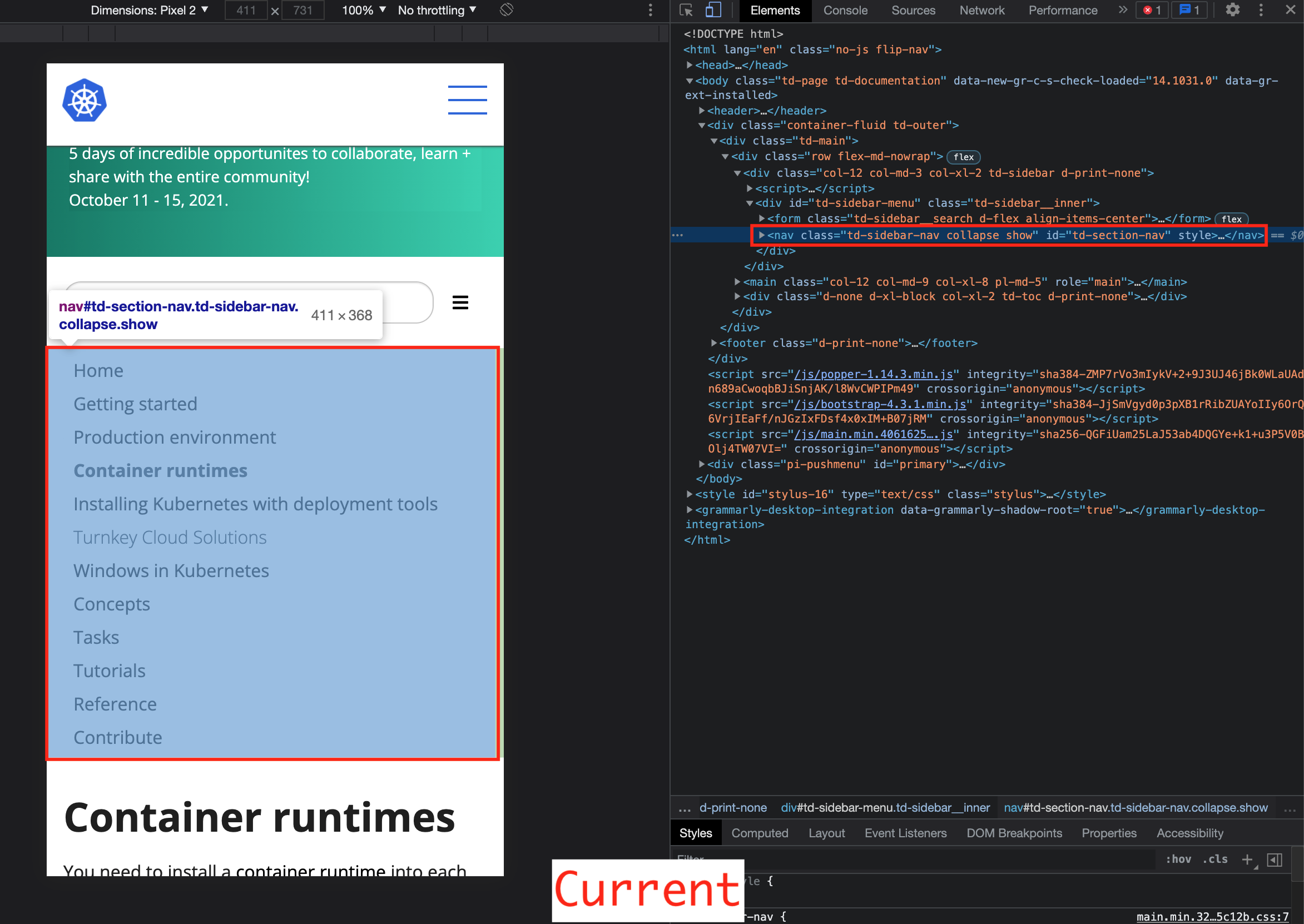Click the error counter badge icon
Viewport: 1304px width, 924px height.
1152,10
